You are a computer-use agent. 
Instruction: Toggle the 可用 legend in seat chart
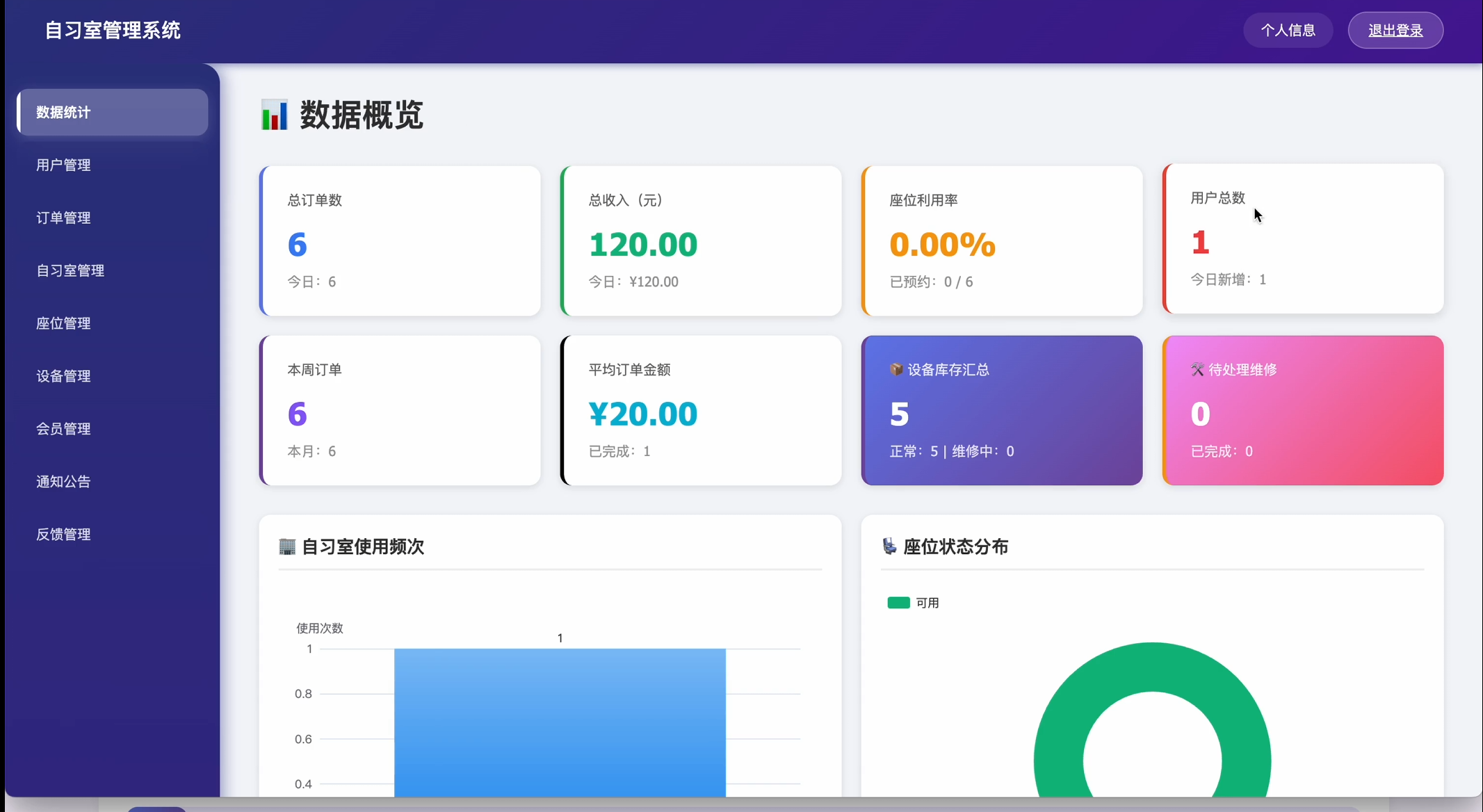click(913, 603)
